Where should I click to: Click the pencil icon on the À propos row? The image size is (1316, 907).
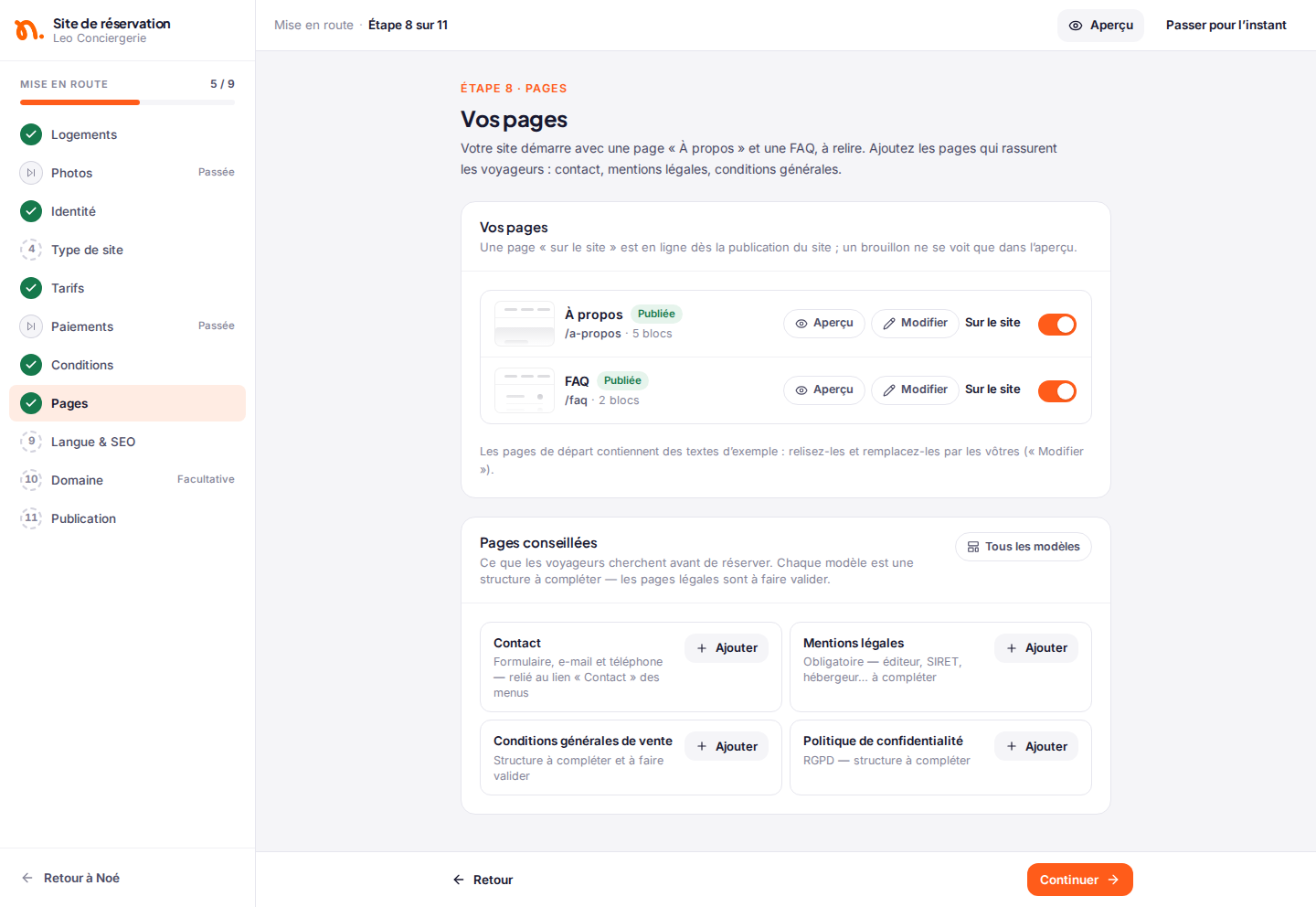pyautogui.click(x=889, y=324)
